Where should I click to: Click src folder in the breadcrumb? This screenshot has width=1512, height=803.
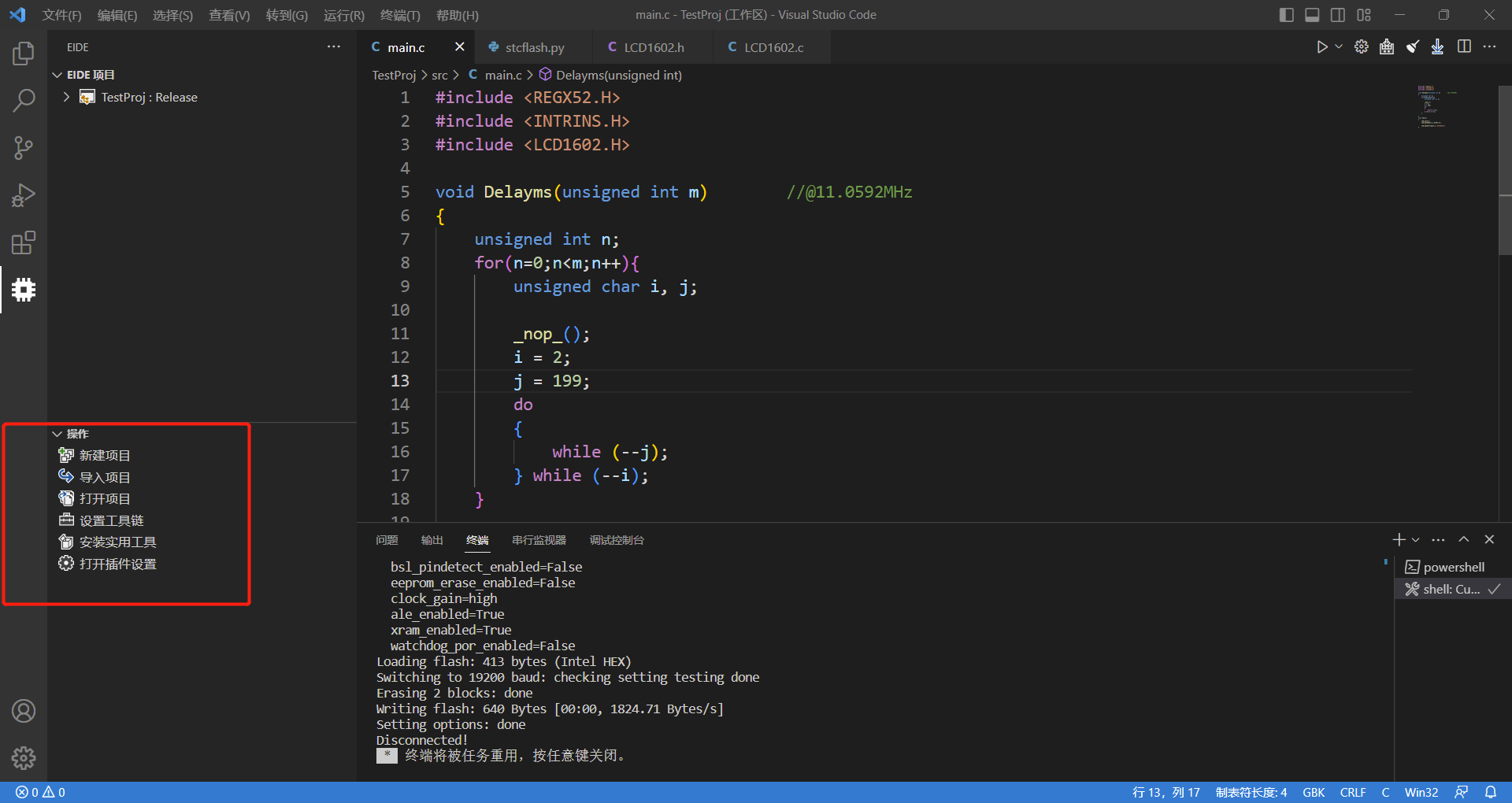(439, 75)
